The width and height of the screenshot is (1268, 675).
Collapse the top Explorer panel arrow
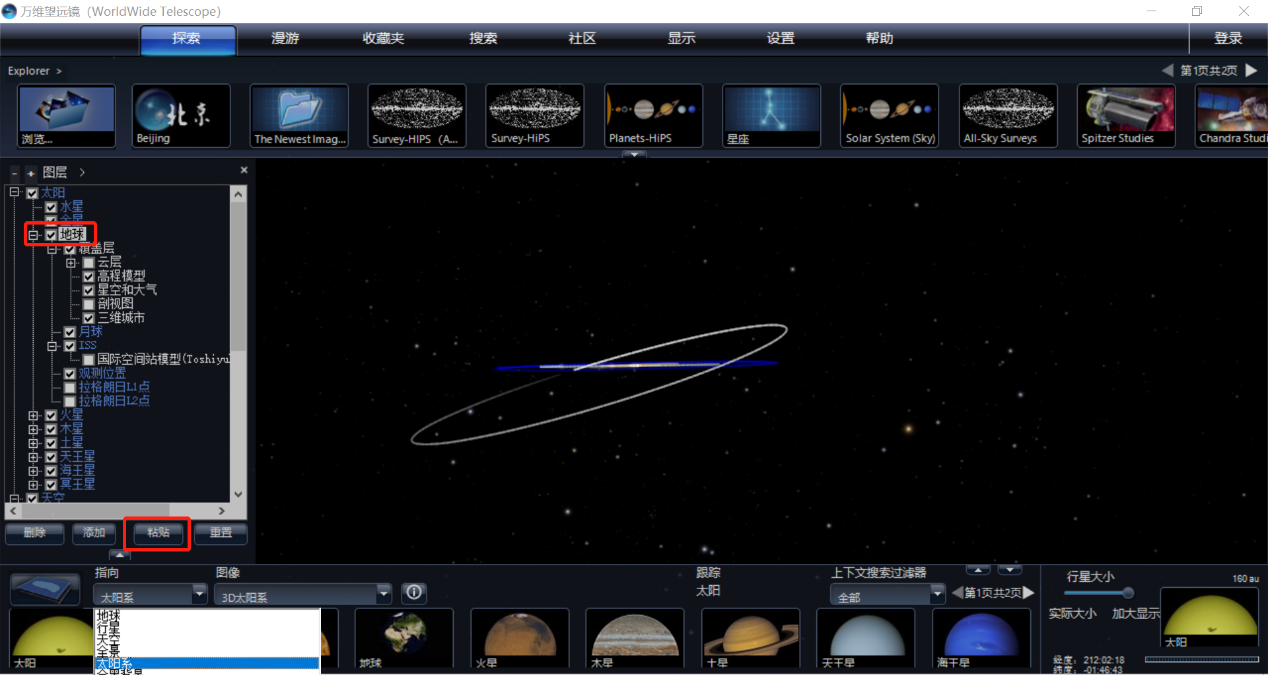(x=634, y=155)
